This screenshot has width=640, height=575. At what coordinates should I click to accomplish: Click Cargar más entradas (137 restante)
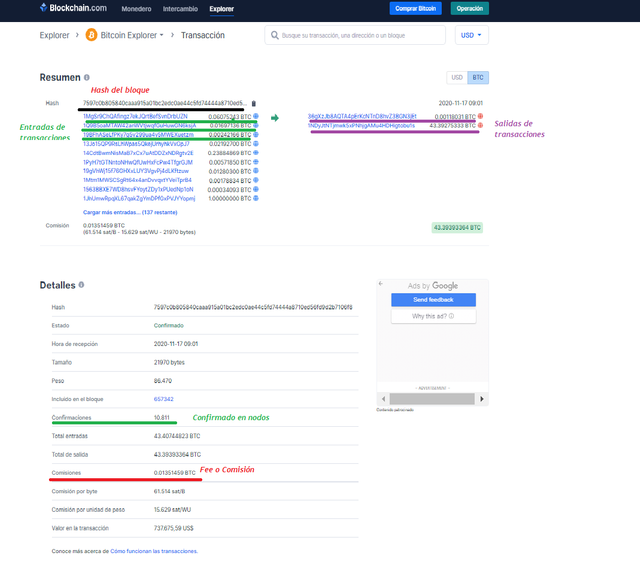point(130,212)
